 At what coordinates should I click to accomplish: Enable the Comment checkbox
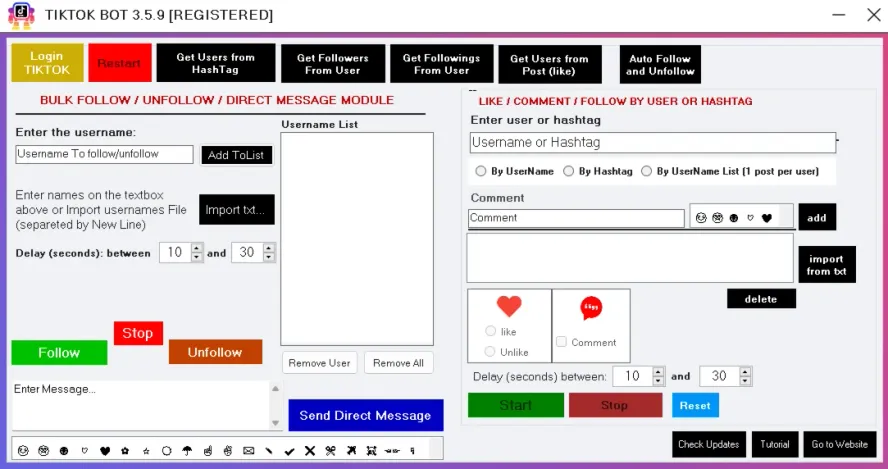pyautogui.click(x=561, y=342)
